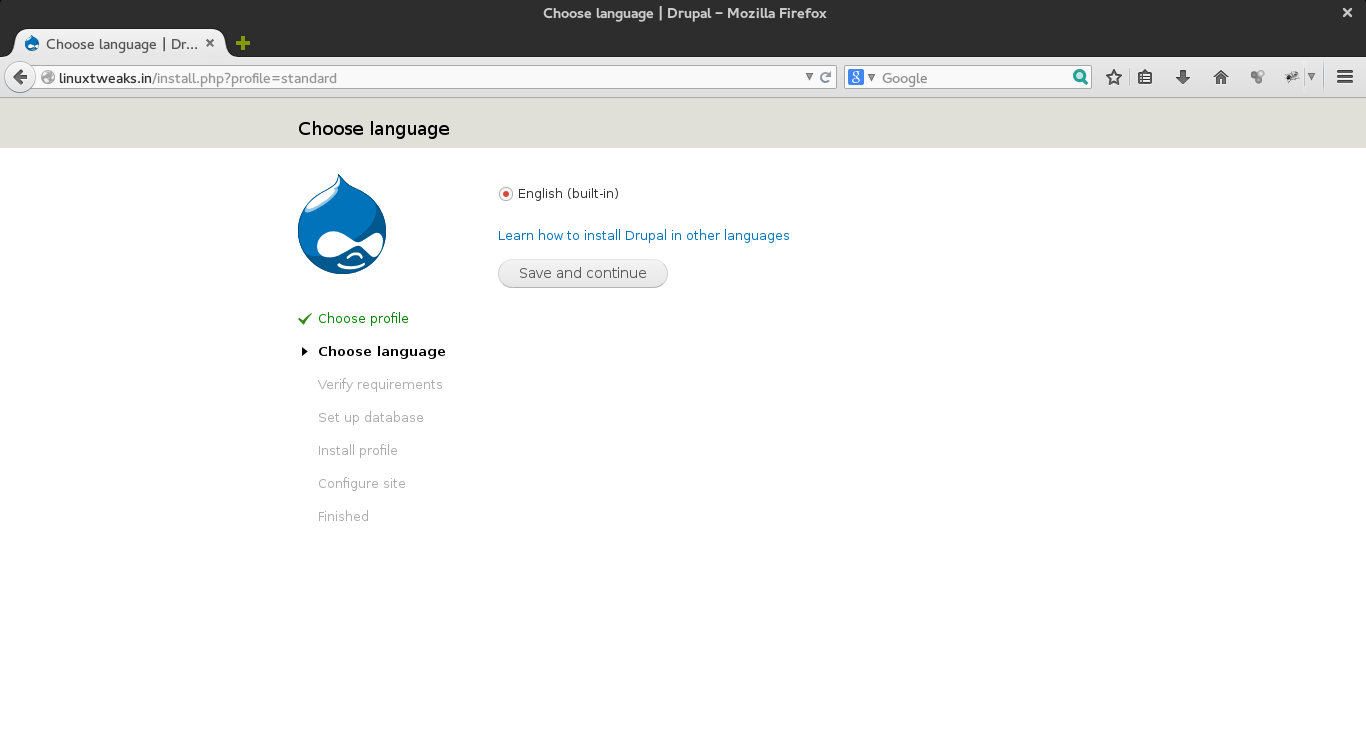Click the Drupal drop logo
Viewport: 1366px width, 739px height.
point(342,224)
